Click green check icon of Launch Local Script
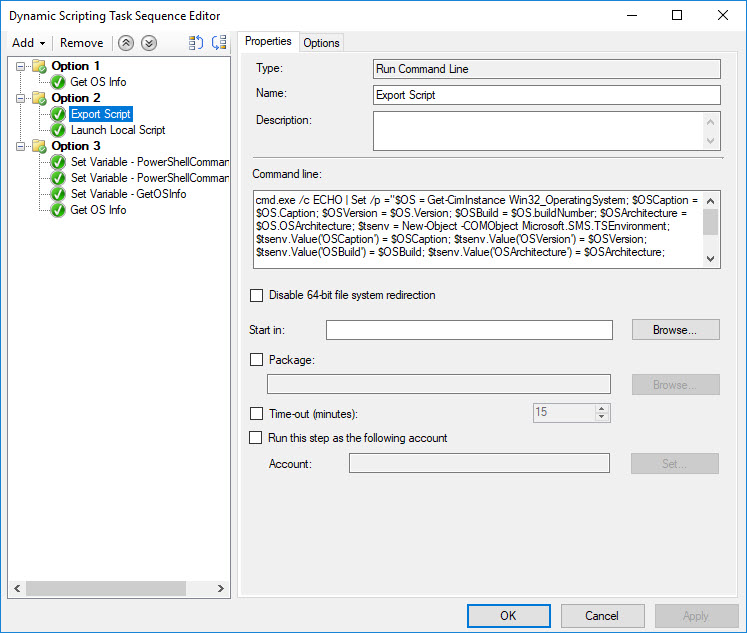 (58, 130)
